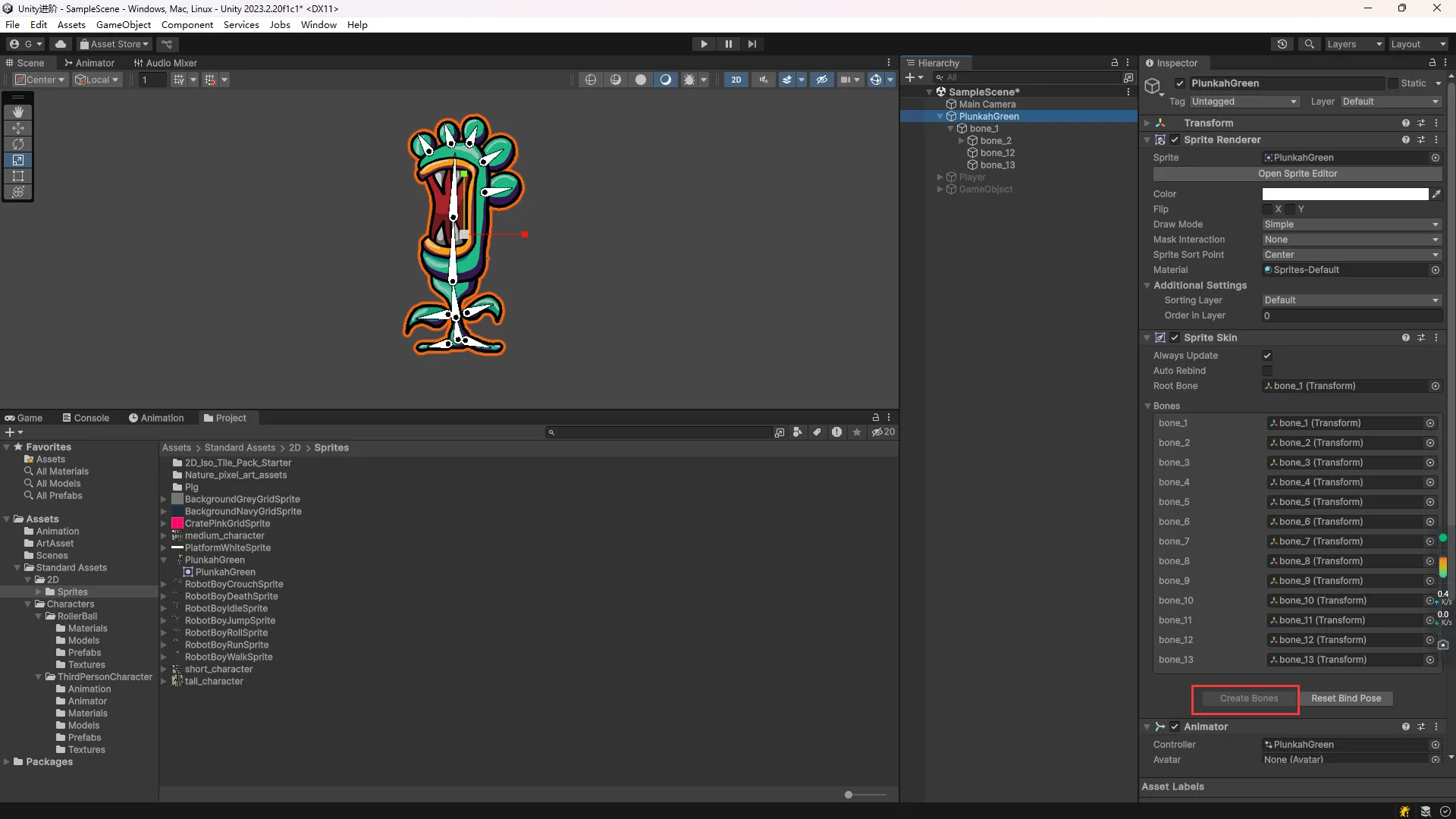Click the Open Sprite Editor button

click(1297, 174)
